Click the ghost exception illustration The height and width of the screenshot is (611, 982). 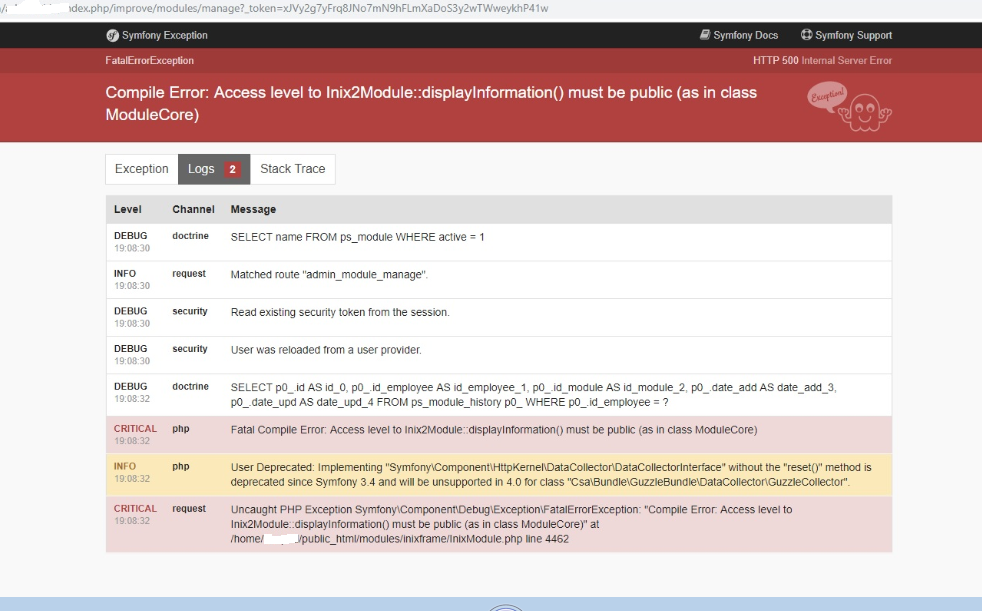(x=850, y=106)
